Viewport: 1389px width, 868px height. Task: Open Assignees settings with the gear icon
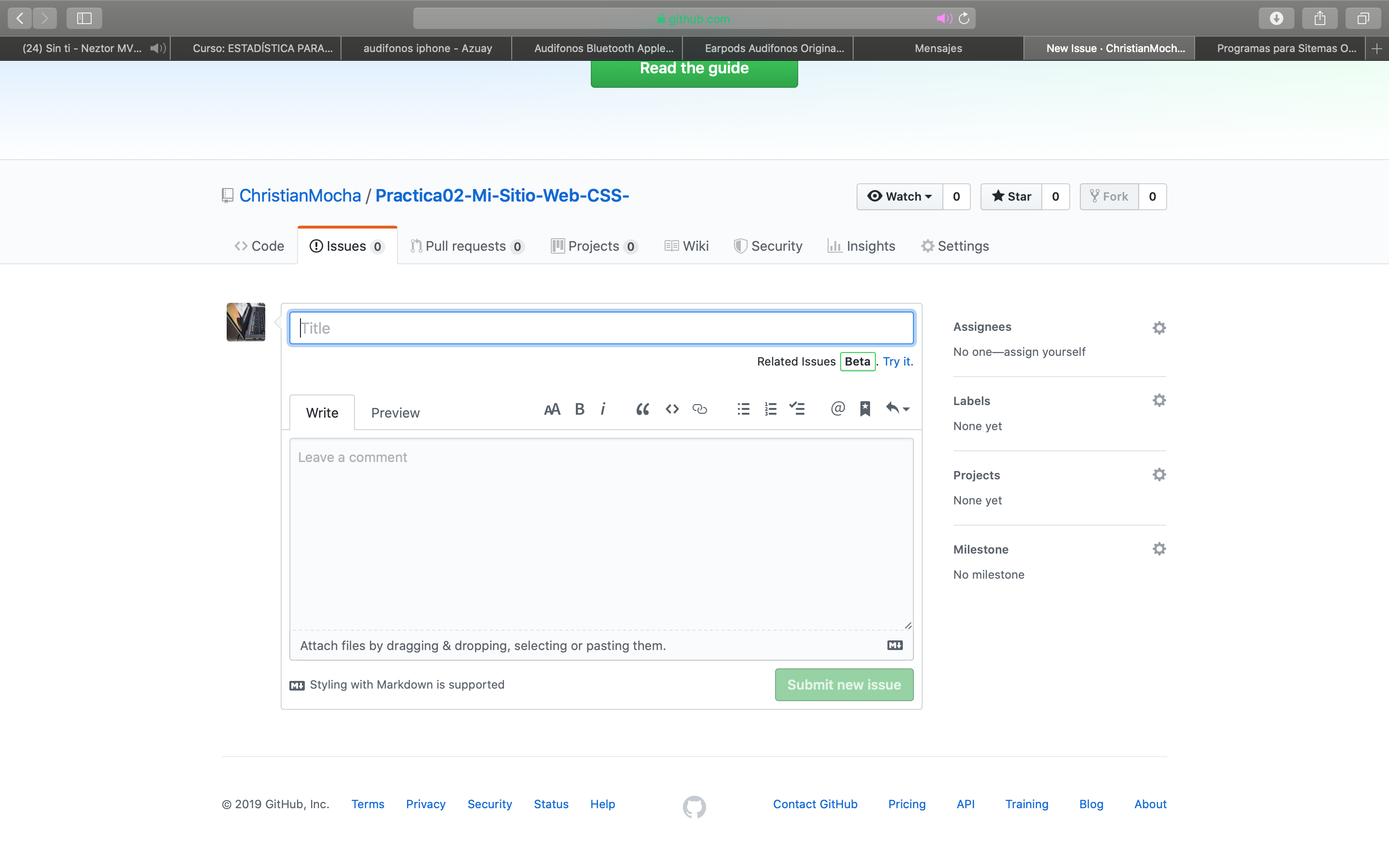(x=1159, y=327)
